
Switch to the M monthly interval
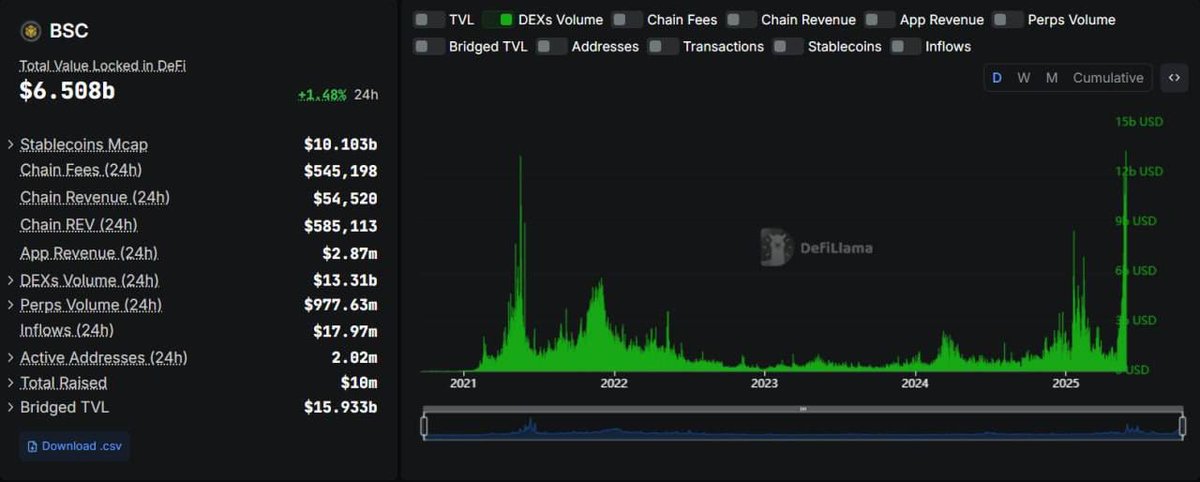tap(1052, 77)
